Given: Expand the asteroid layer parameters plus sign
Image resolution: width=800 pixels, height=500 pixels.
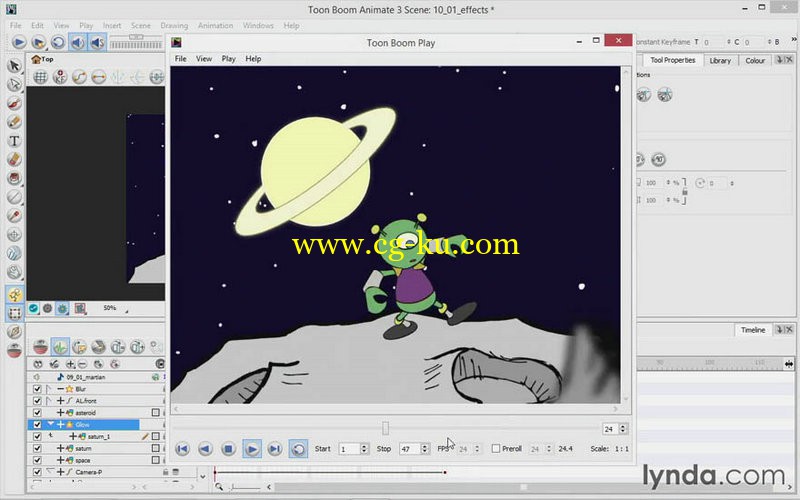Looking at the screenshot, I should coord(60,412).
